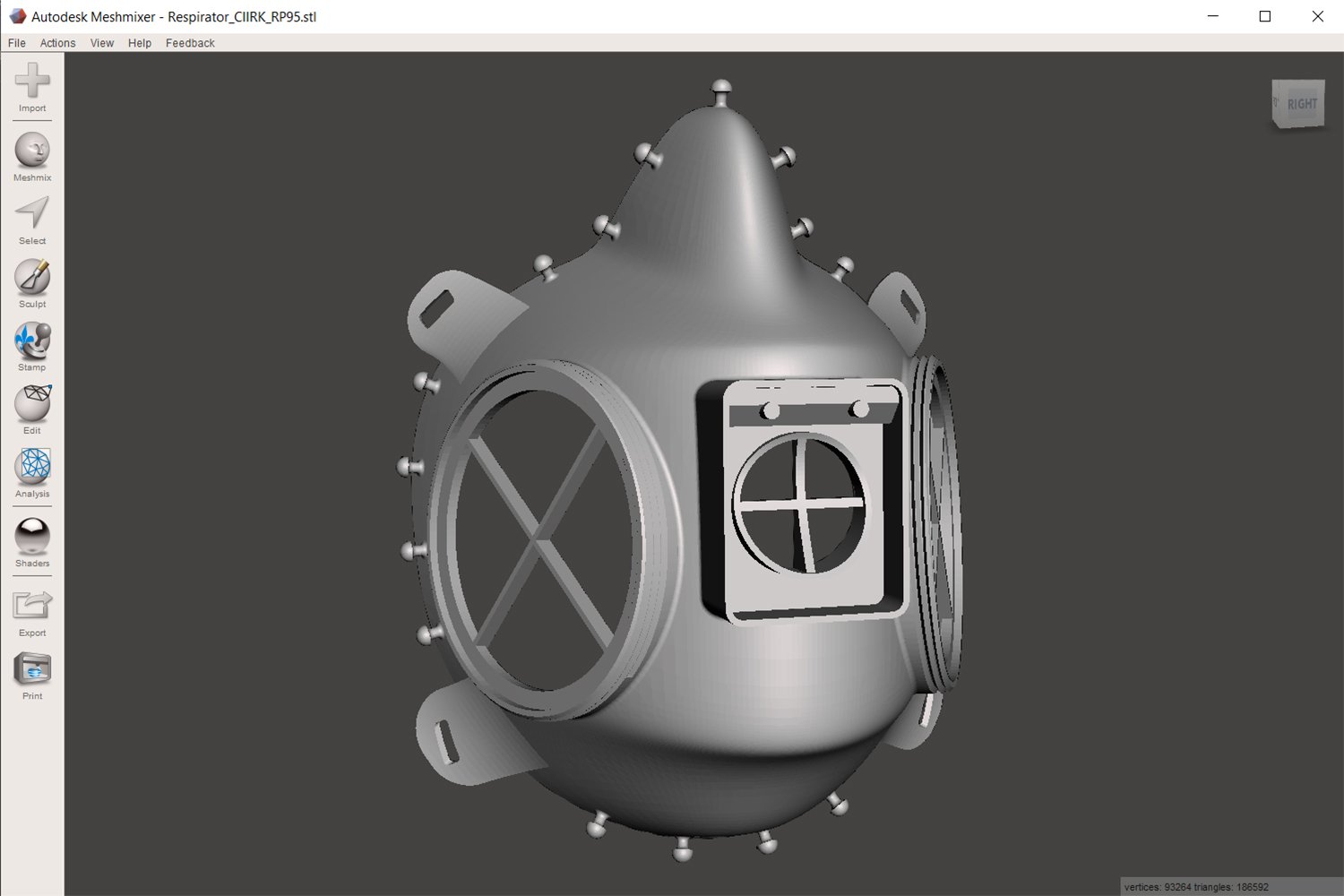Open the Stamp tool
This screenshot has width=1344, height=896.
pos(32,347)
